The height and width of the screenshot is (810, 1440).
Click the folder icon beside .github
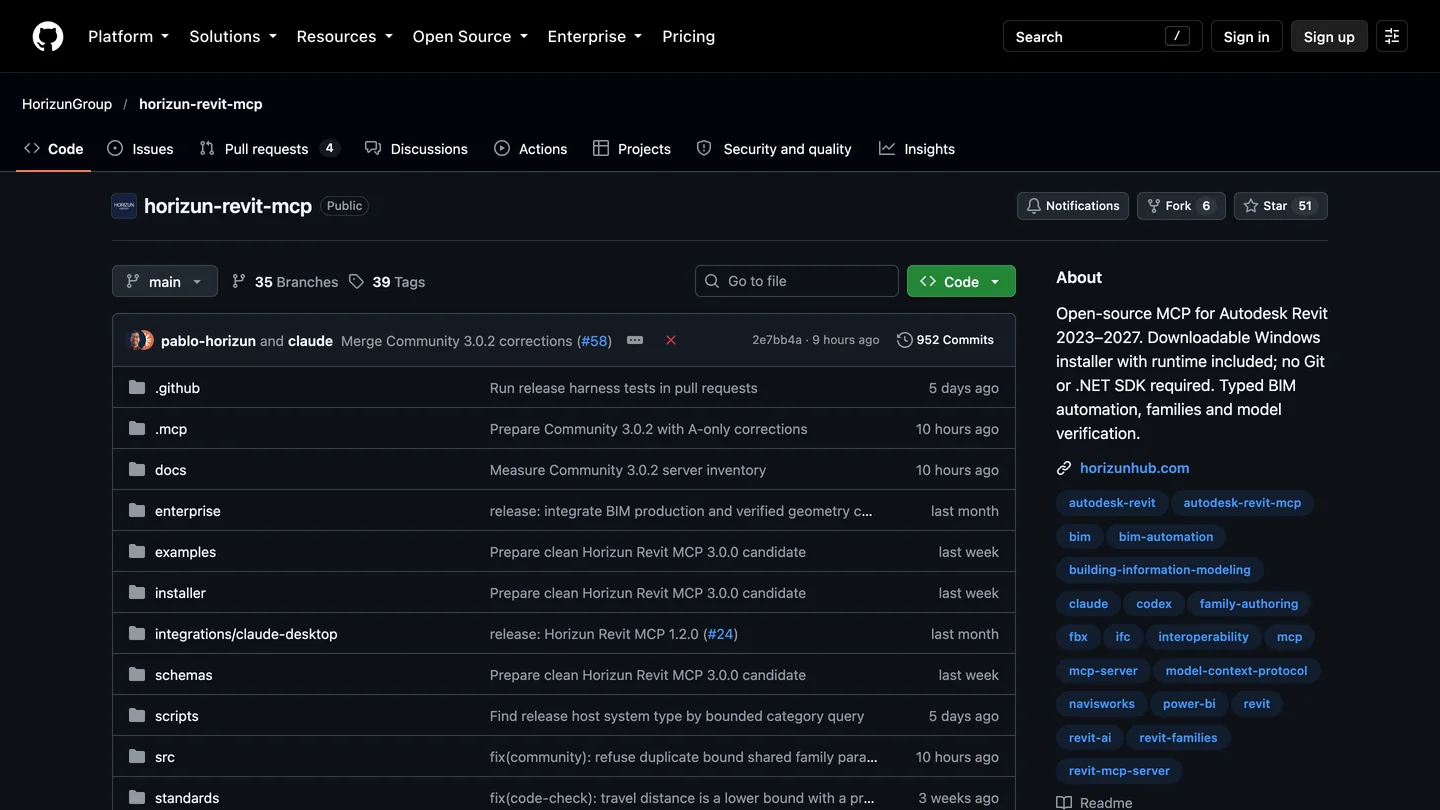(137, 388)
